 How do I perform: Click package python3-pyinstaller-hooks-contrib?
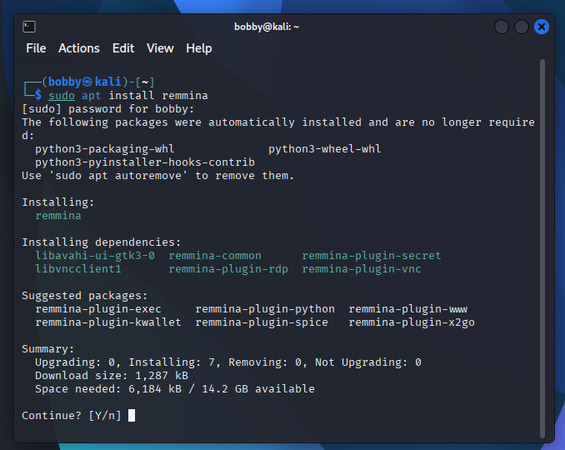(145, 162)
